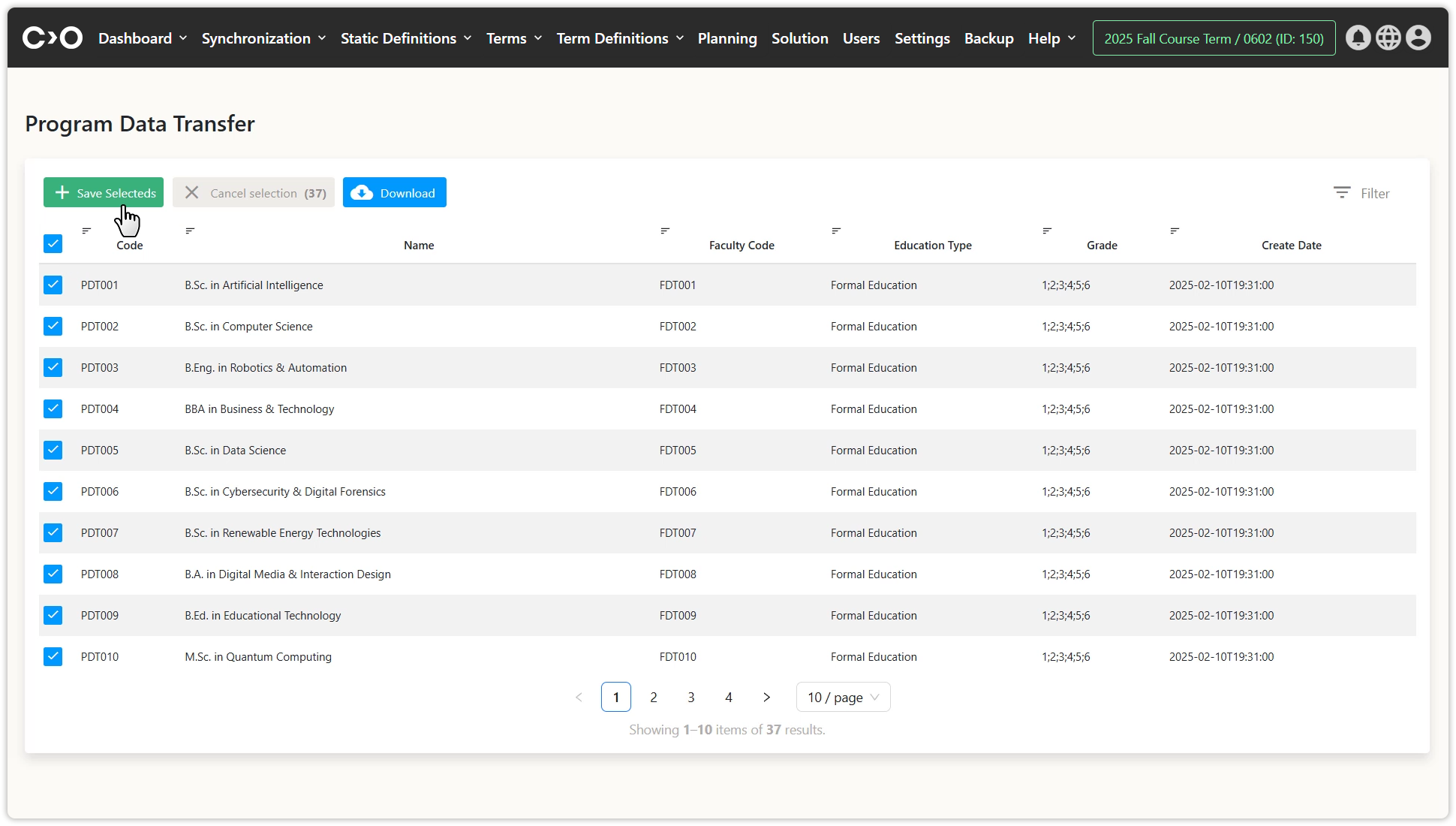The height and width of the screenshot is (826, 1456).
Task: Untick the M.Sc. in Quantum Computing row
Action: tap(53, 656)
